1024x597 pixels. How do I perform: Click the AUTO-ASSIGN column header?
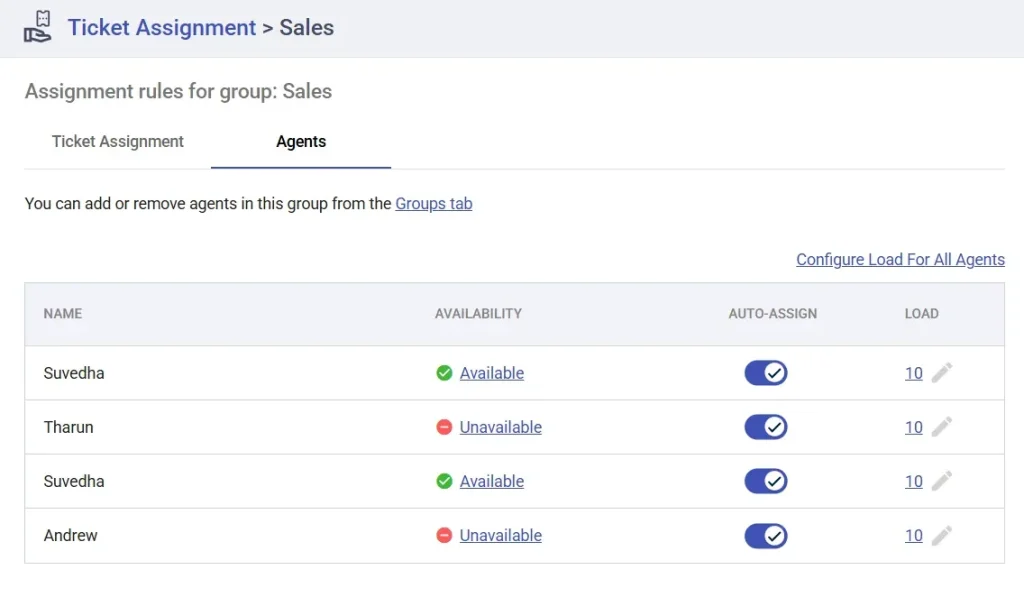pyautogui.click(x=773, y=314)
